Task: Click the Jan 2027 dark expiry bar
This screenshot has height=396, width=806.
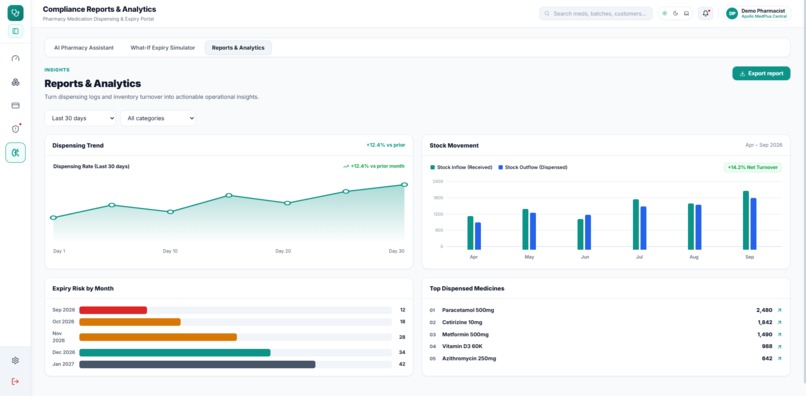Action: point(197,364)
